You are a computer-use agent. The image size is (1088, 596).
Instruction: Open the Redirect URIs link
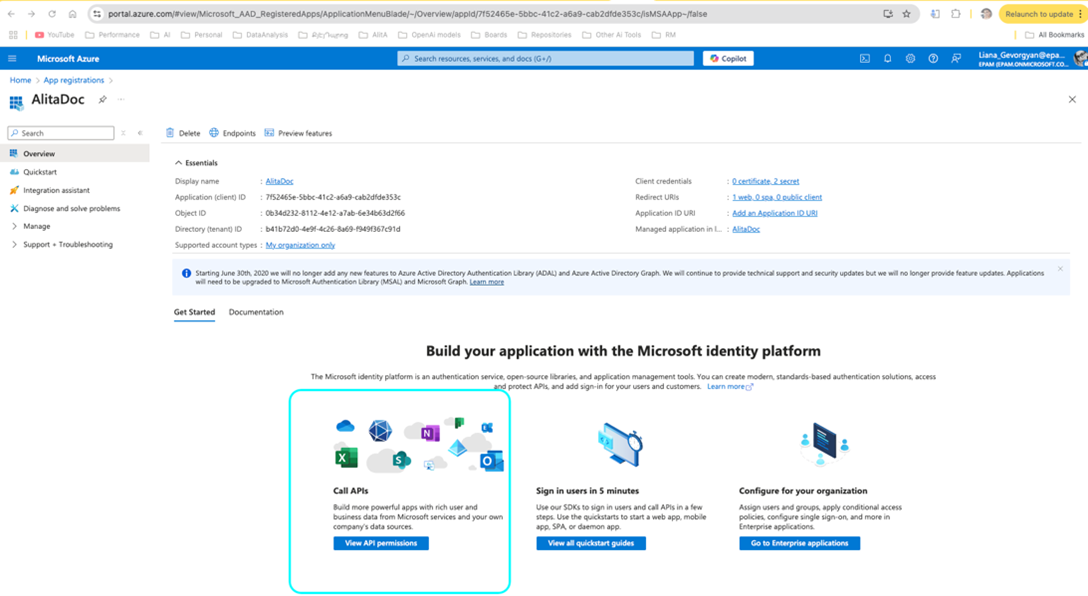(777, 197)
